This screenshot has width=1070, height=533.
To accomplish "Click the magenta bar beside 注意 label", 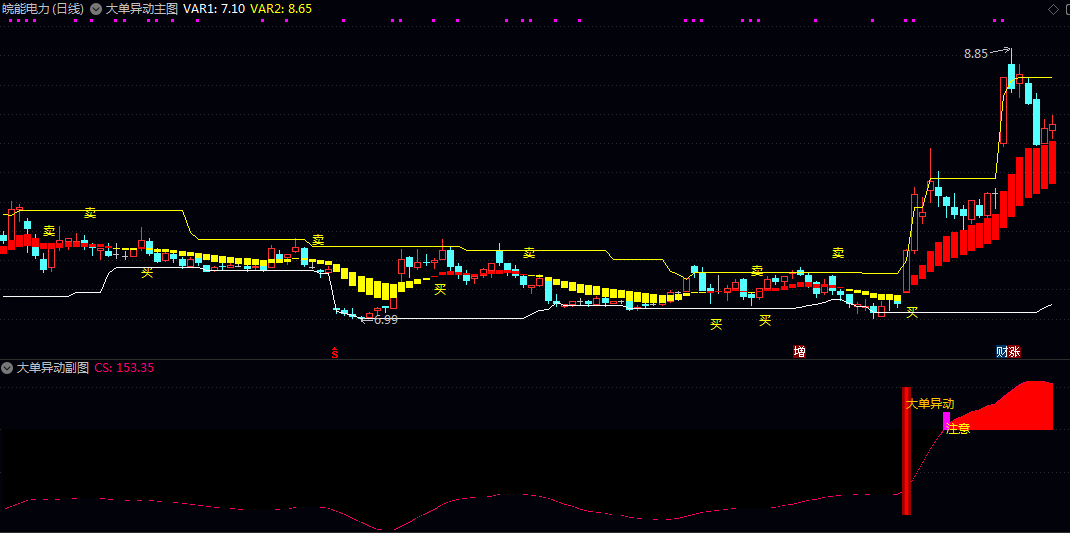I will 946,420.
